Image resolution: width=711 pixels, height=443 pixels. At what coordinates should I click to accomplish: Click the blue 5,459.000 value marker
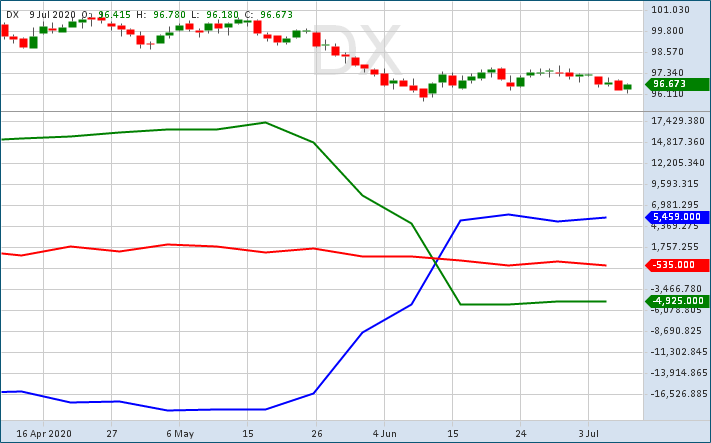677,217
